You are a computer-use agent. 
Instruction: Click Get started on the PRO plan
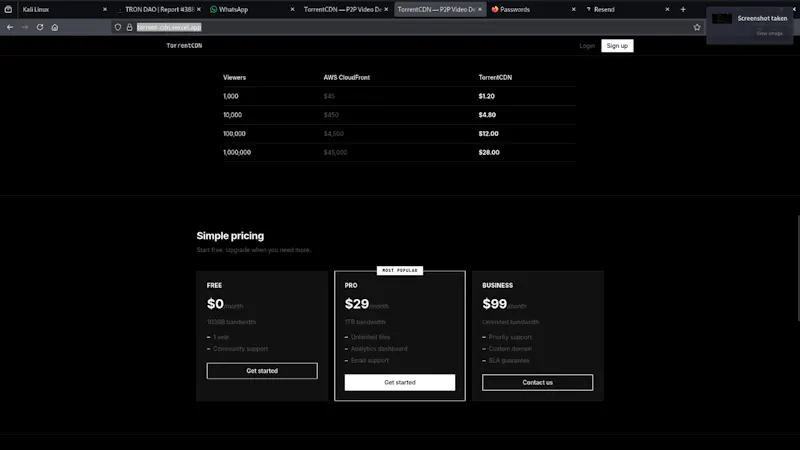pos(399,383)
